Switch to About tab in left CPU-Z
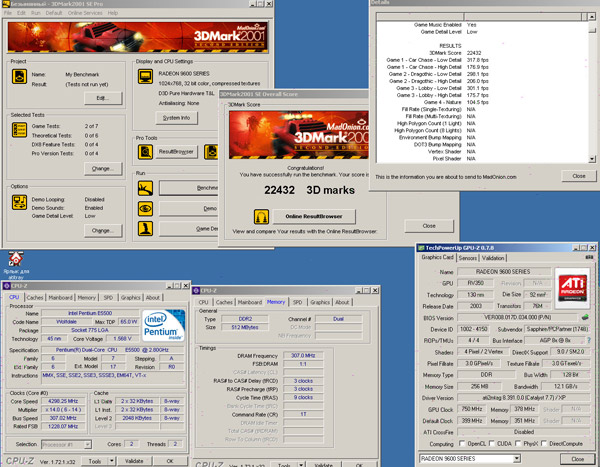600x467 pixels. [153, 297]
